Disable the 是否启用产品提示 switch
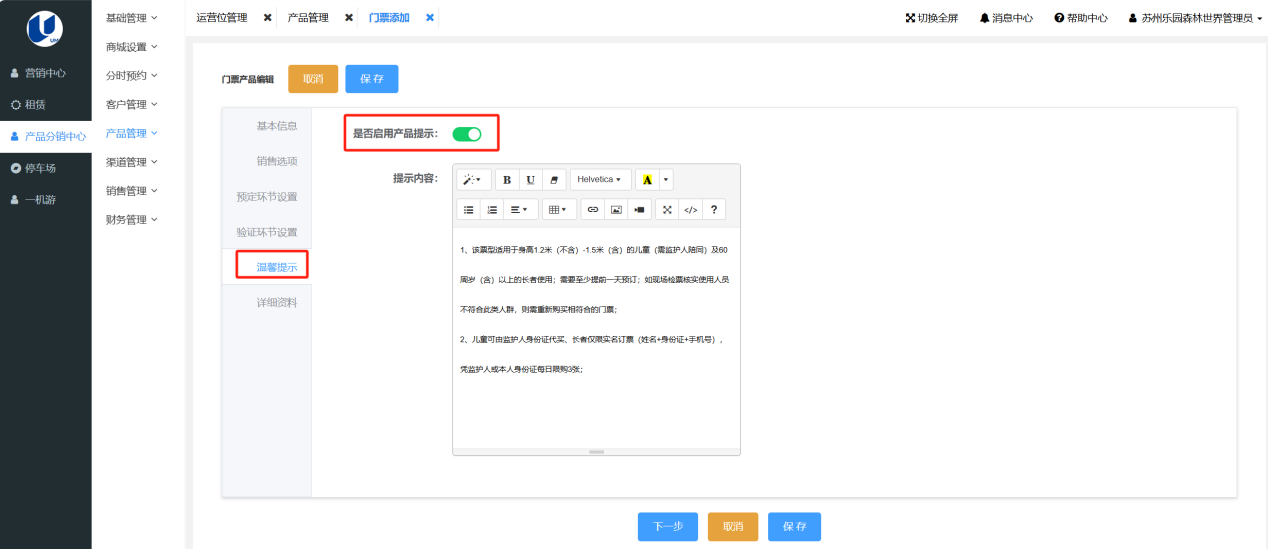This screenshot has width=1268, height=549. (467, 134)
